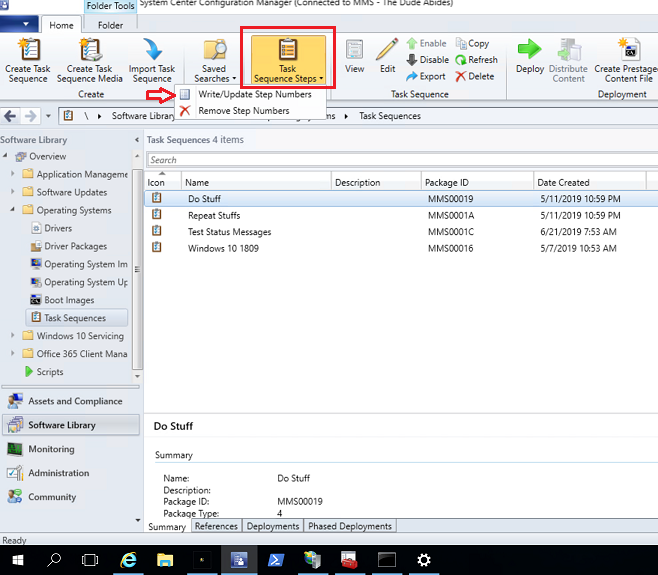Click Disable in the ribbon
658x575 pixels.
[427, 60]
